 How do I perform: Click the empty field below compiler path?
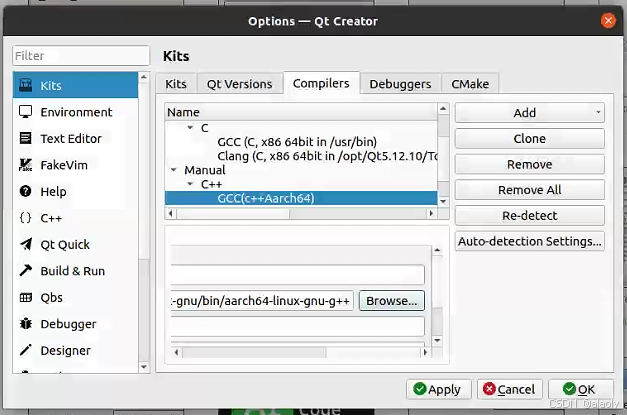(x=298, y=326)
